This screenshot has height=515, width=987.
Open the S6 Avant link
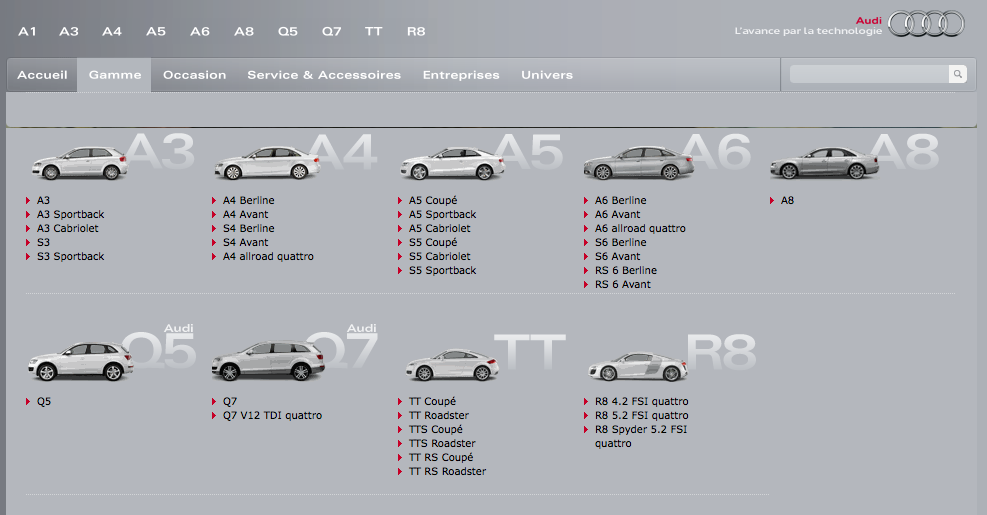(x=618, y=256)
